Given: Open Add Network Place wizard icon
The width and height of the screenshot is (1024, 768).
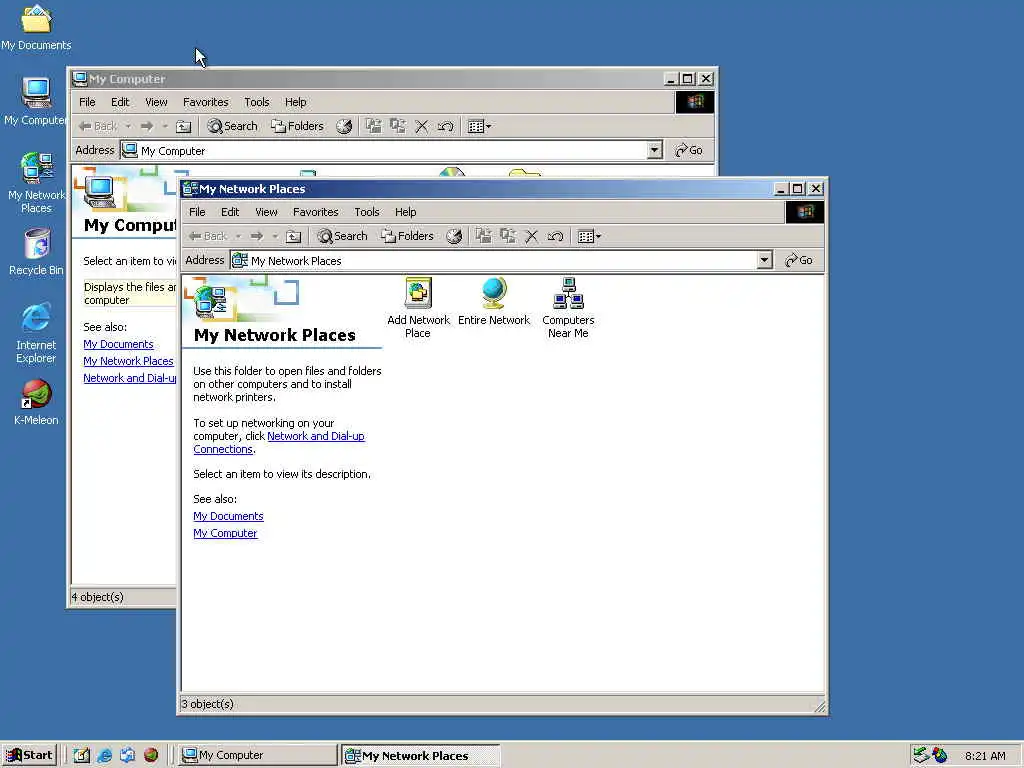Looking at the screenshot, I should click(x=418, y=308).
